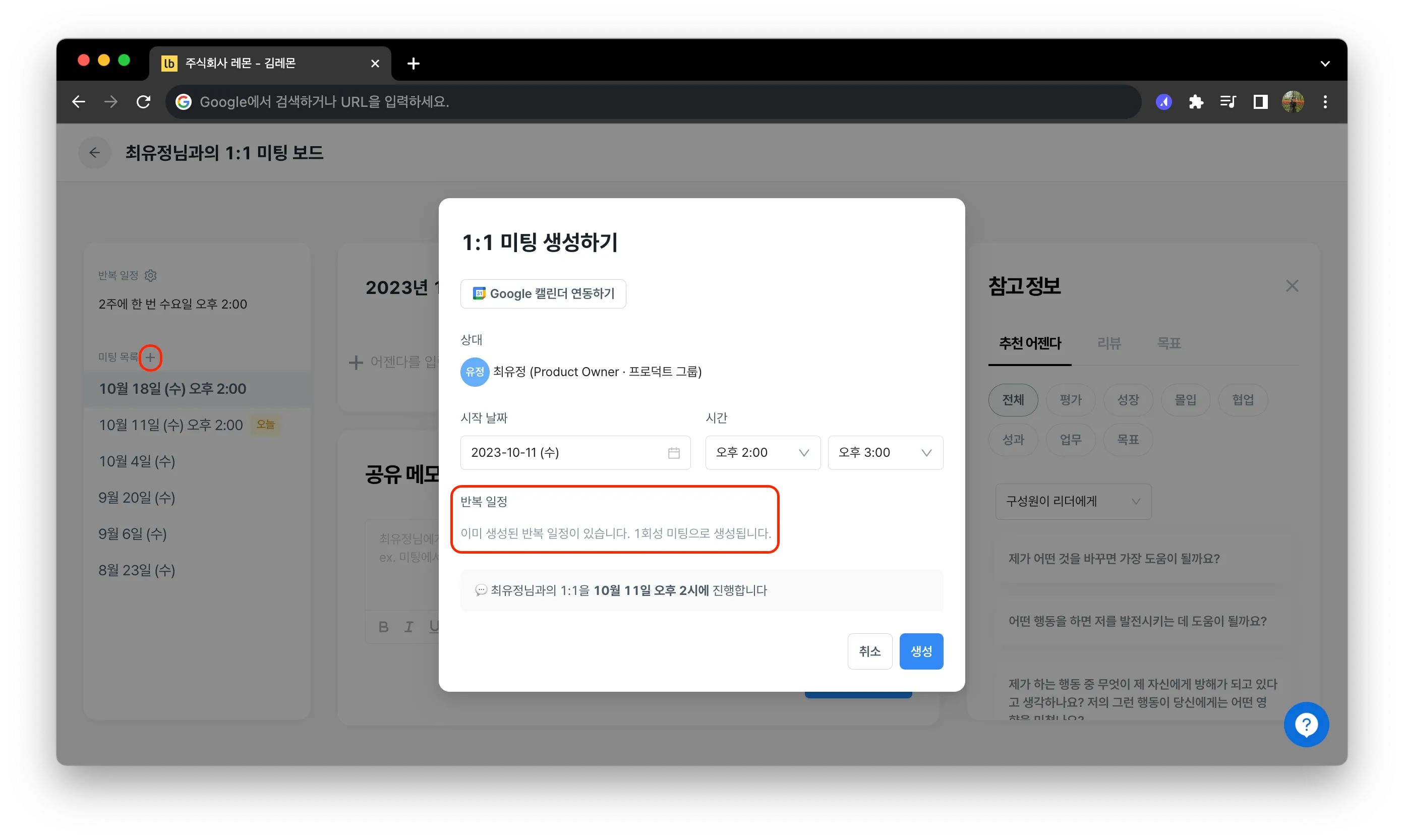1404x840 pixels.
Task: Click the browser forward arrow
Action: click(111, 102)
